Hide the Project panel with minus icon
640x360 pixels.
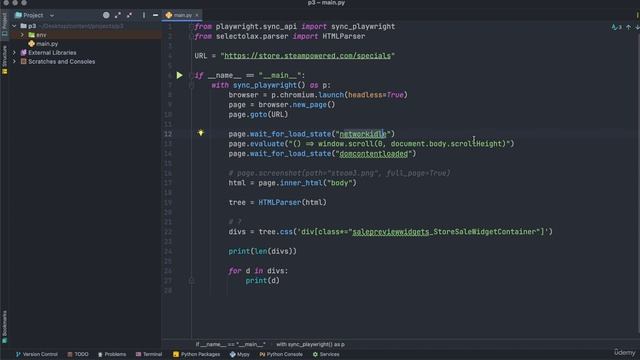click(x=155, y=15)
